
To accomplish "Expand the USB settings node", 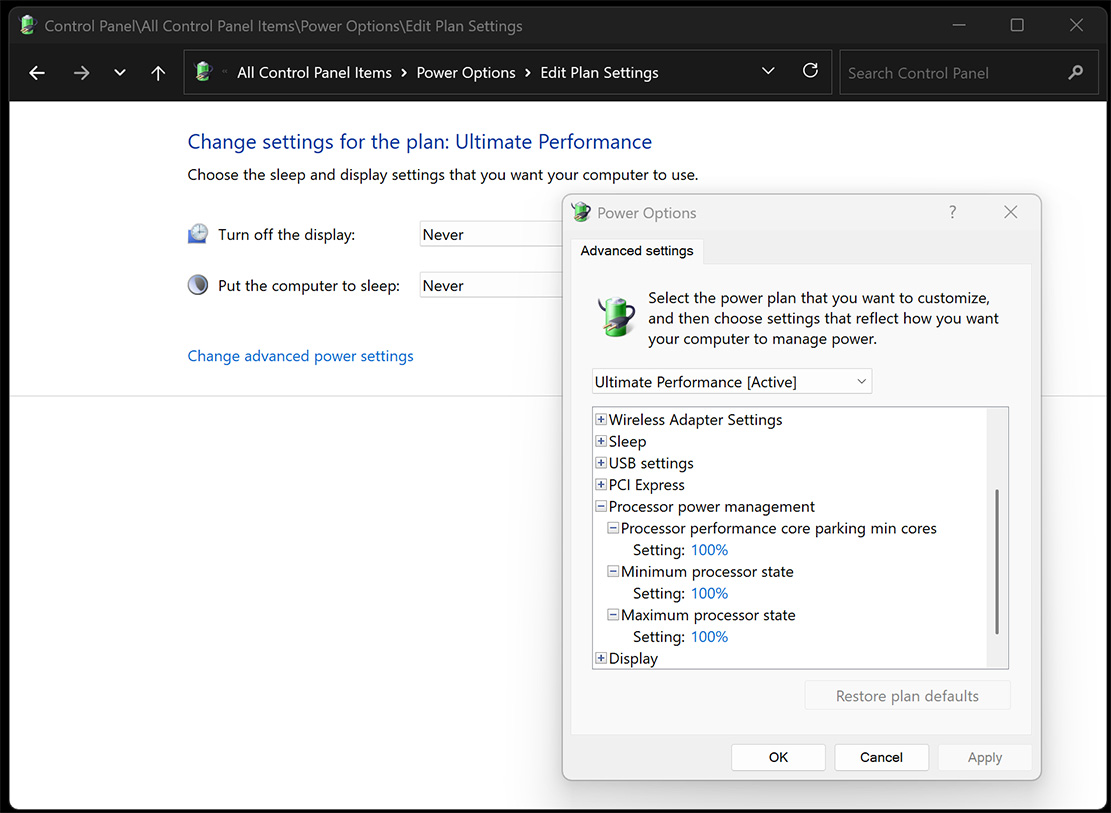I will [601, 463].
